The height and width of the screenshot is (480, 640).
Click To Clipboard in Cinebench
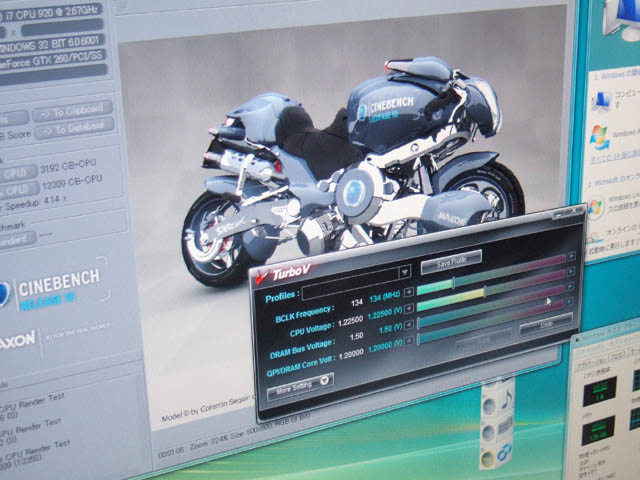(x=72, y=111)
